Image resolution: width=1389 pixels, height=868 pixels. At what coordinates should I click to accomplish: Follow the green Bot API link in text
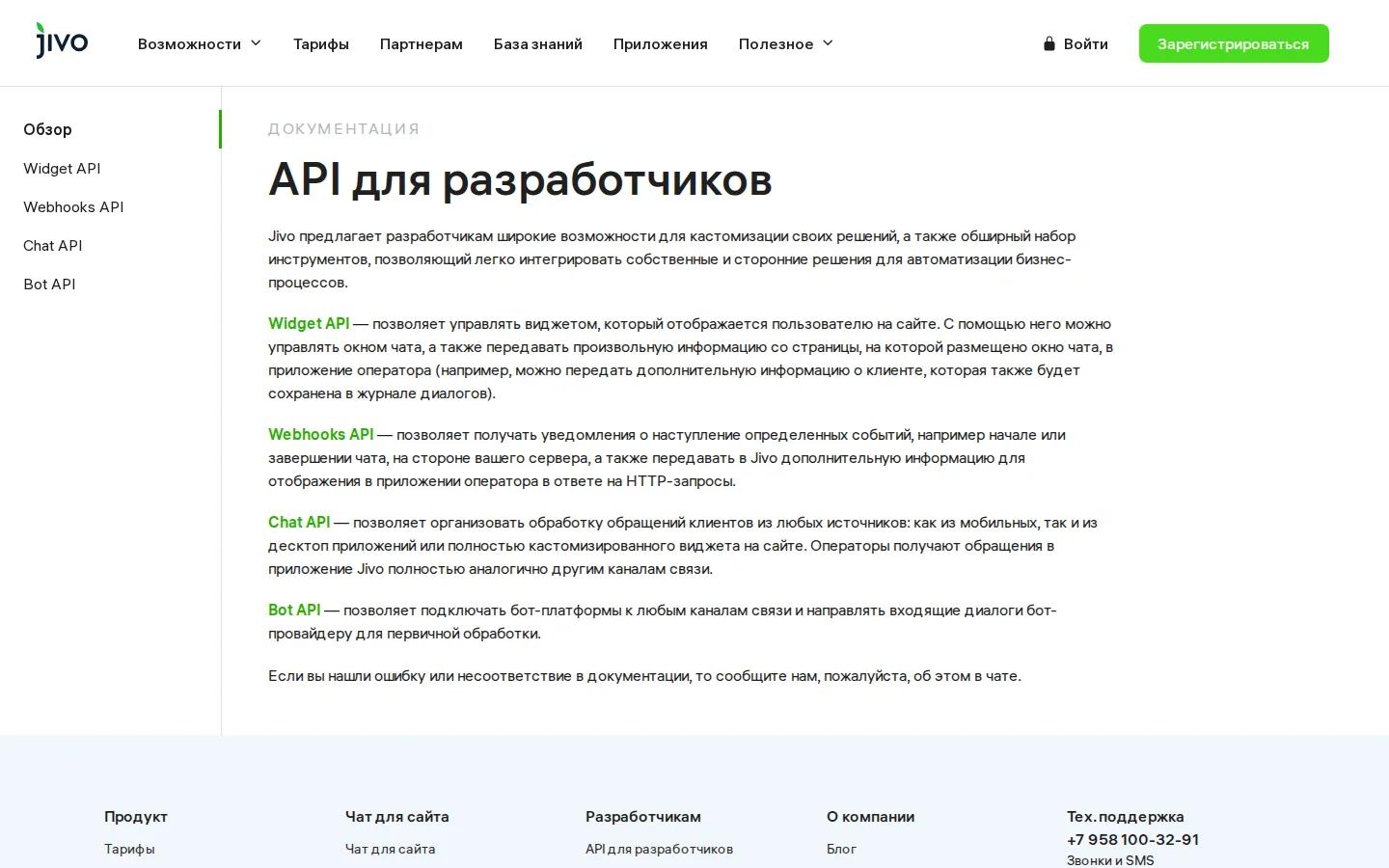tap(294, 610)
